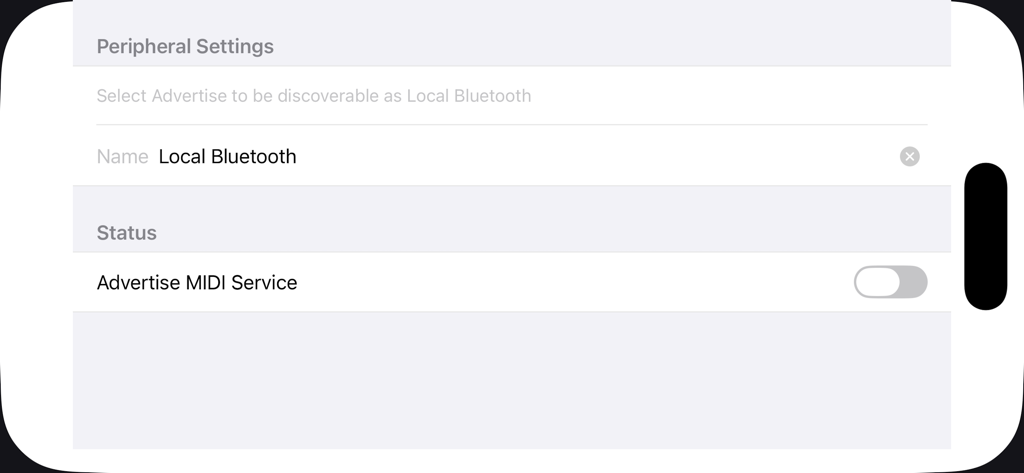Tap gray area above Peripheral Settings header
Viewport: 1024px width, 473px height.
pos(510,15)
